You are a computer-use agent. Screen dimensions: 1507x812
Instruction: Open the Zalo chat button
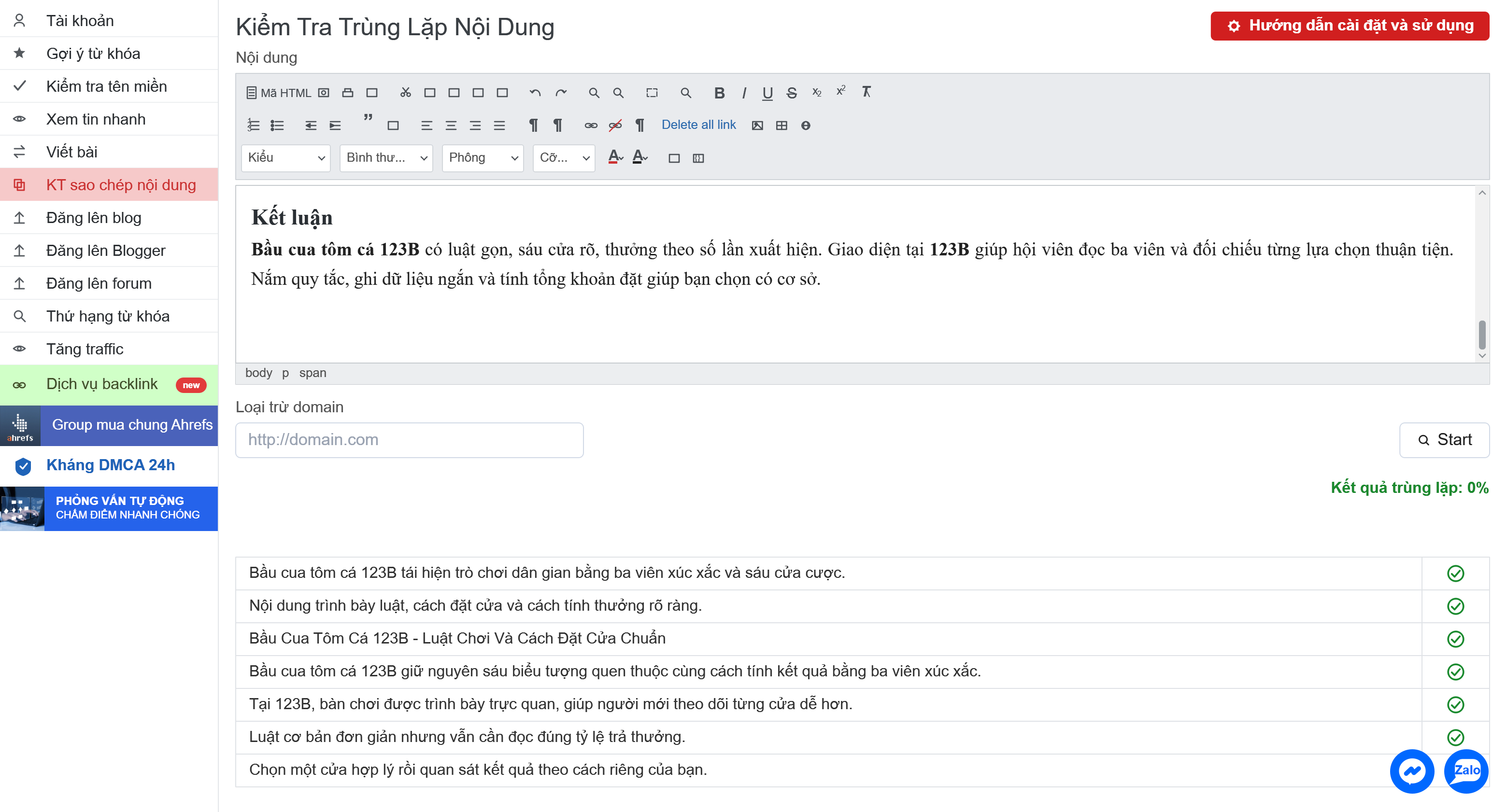point(1466,771)
